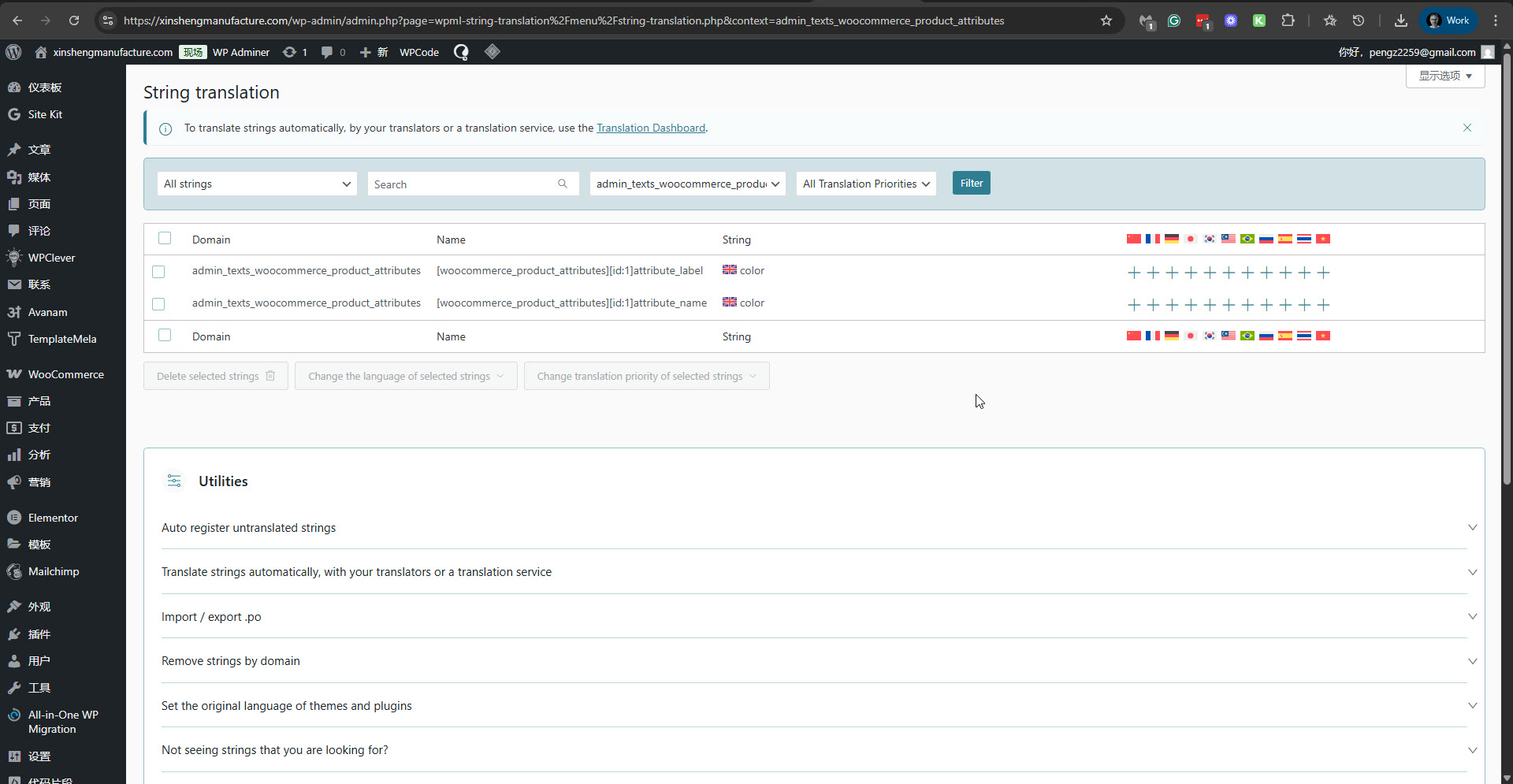Open All-in-One WP Migration menu
1513x784 pixels.
point(63,722)
